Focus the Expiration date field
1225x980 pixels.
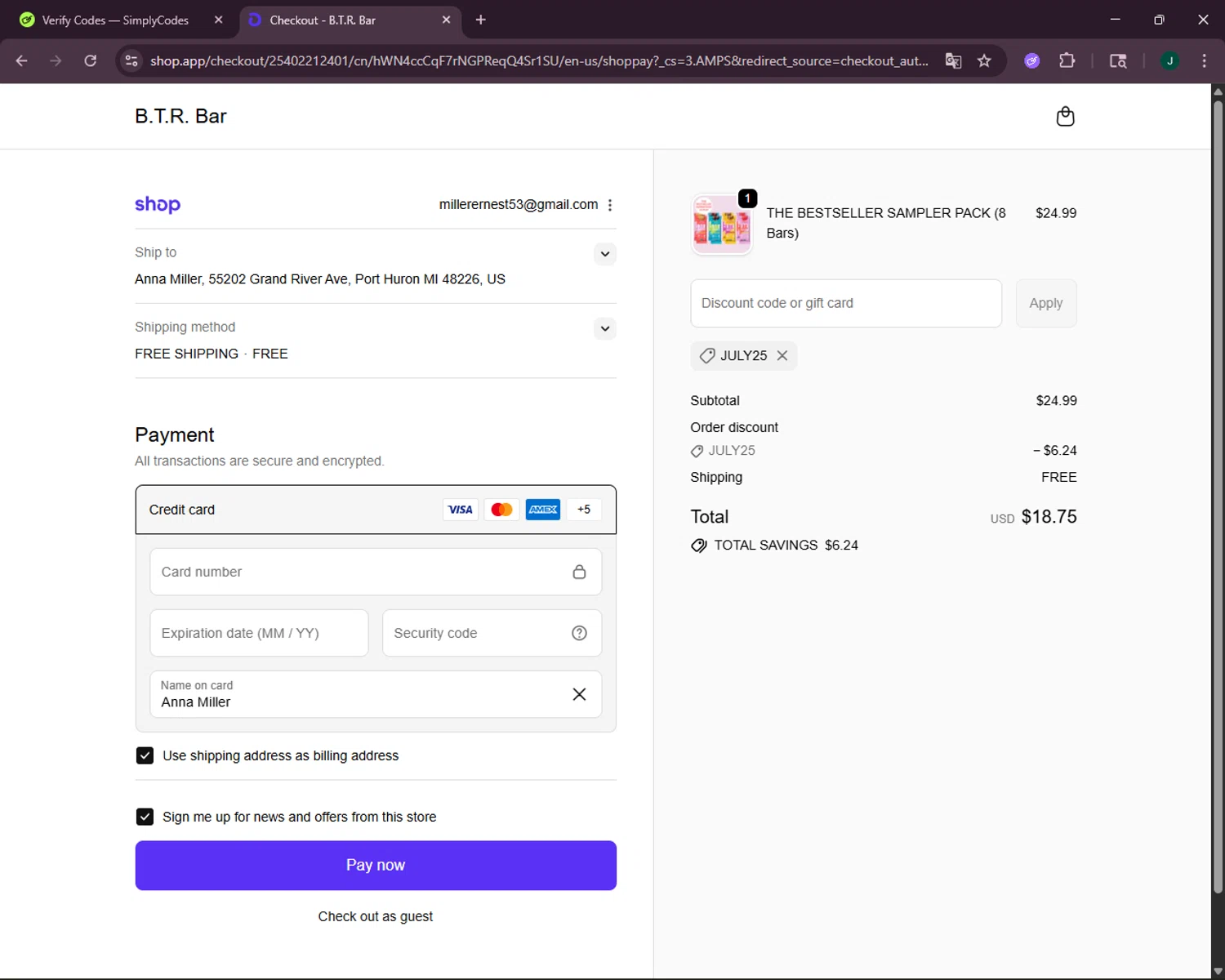[259, 633]
